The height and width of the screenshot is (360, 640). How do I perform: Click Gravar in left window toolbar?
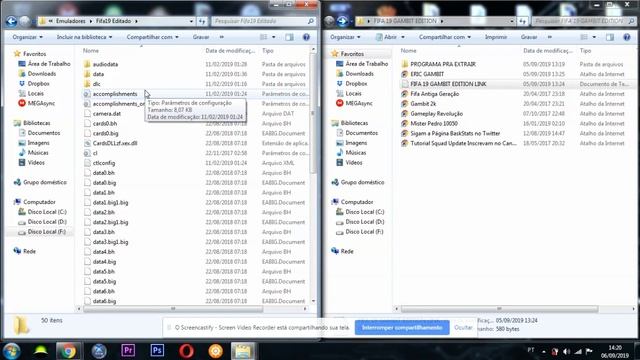tap(201, 37)
